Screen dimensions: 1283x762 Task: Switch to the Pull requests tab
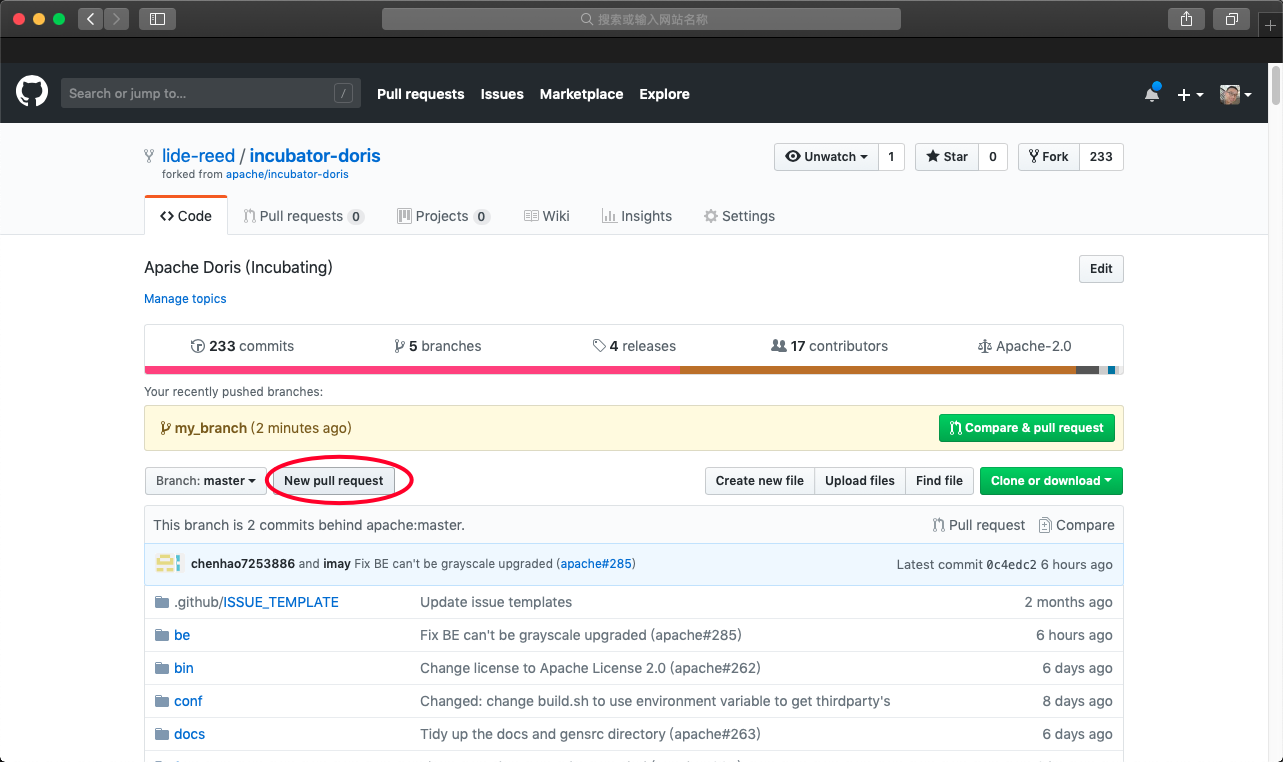(303, 216)
